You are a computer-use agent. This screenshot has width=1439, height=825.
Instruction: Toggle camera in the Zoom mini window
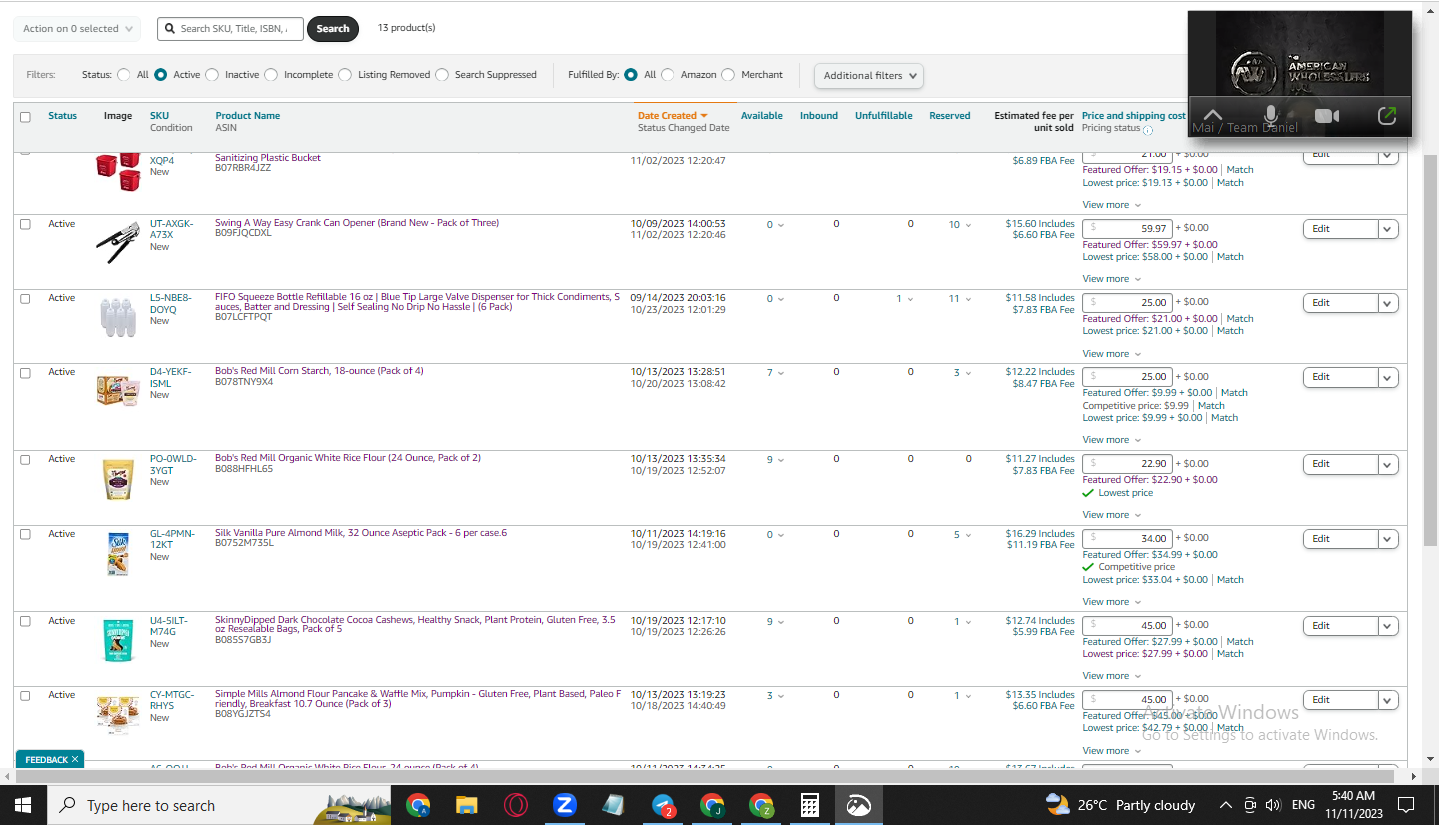pos(1327,116)
